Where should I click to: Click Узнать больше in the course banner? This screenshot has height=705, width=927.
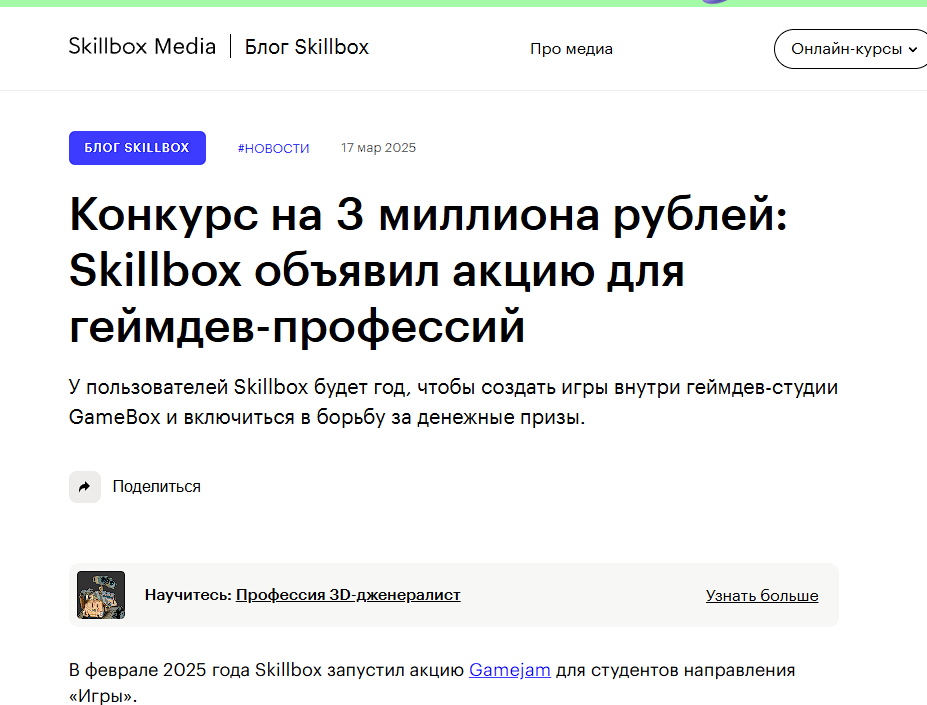[762, 595]
